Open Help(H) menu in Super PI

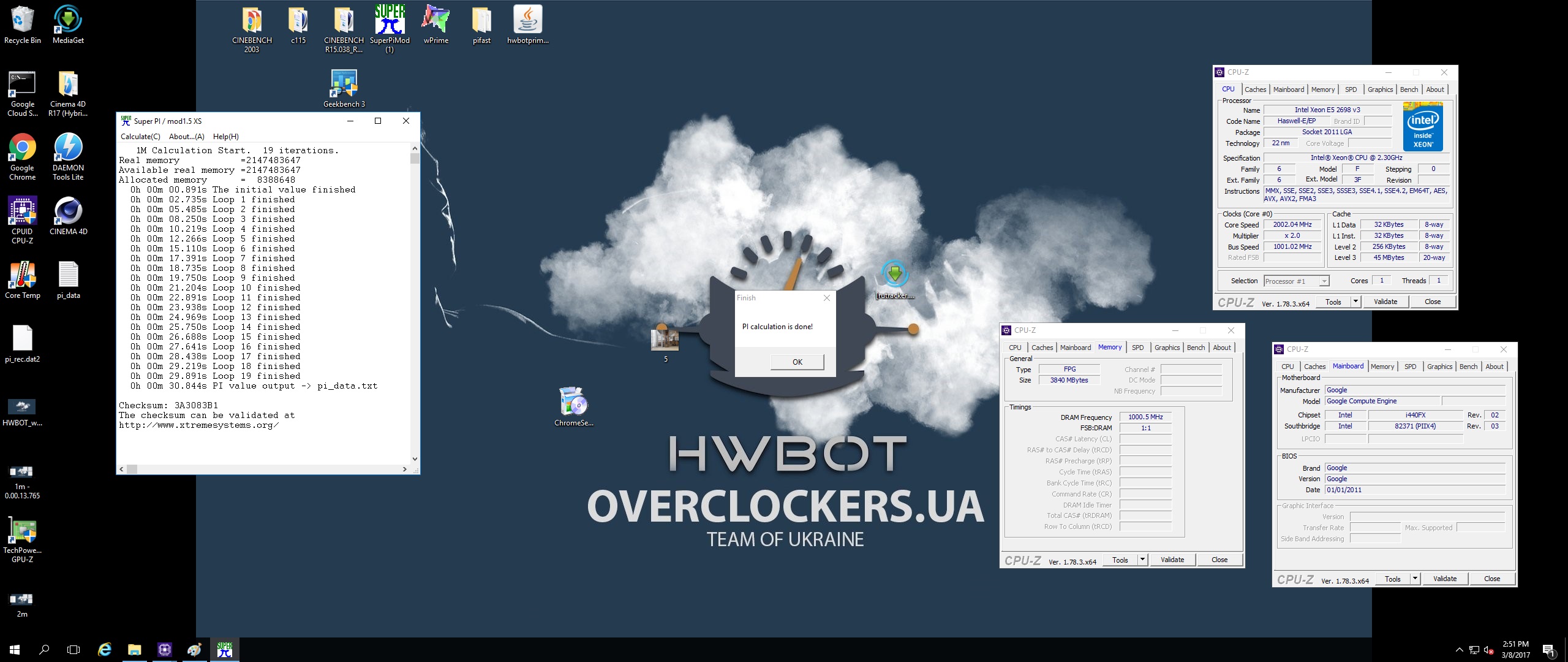click(225, 137)
